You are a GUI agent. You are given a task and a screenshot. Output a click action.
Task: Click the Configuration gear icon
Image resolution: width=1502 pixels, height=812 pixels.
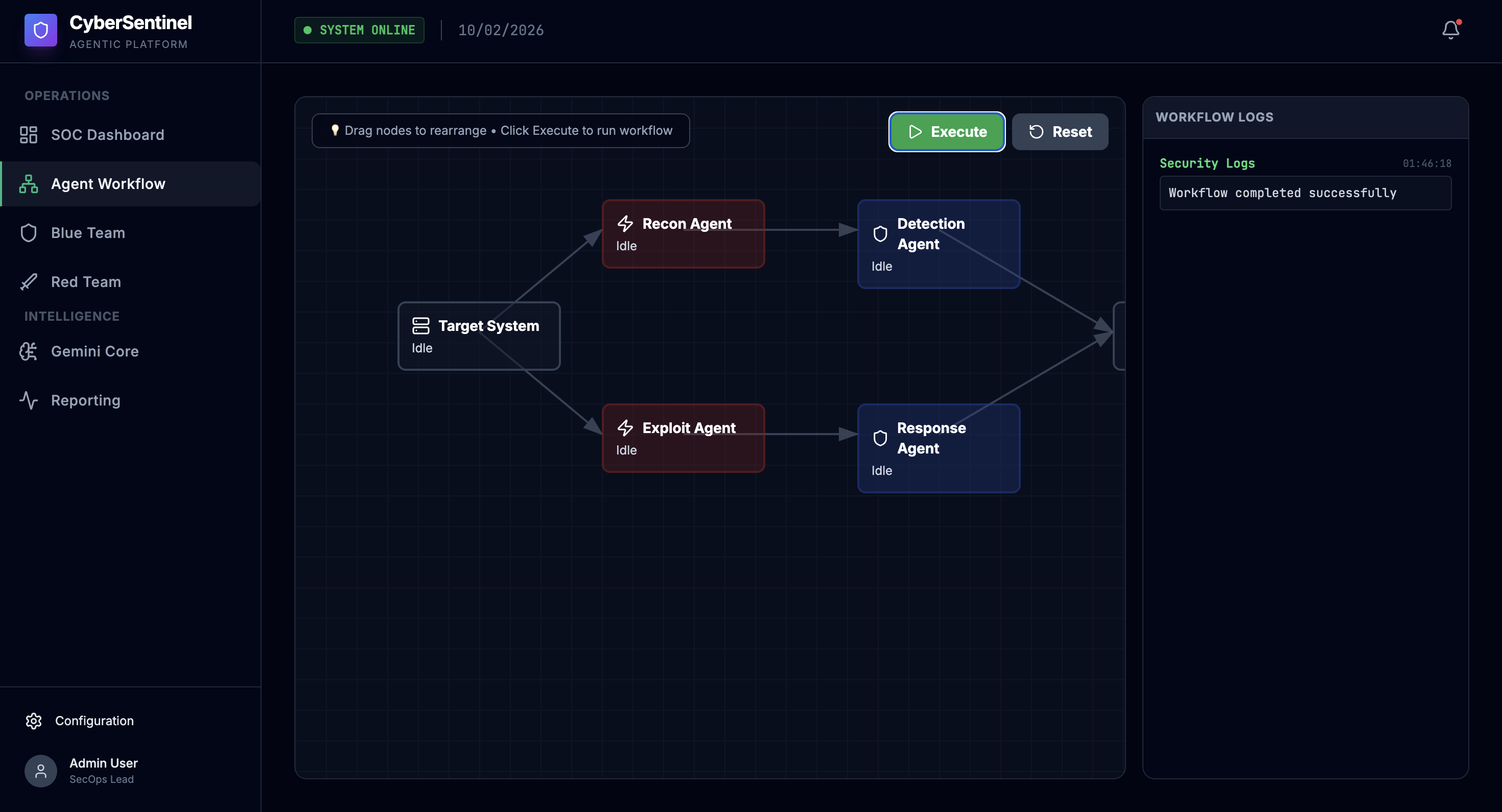click(34, 721)
